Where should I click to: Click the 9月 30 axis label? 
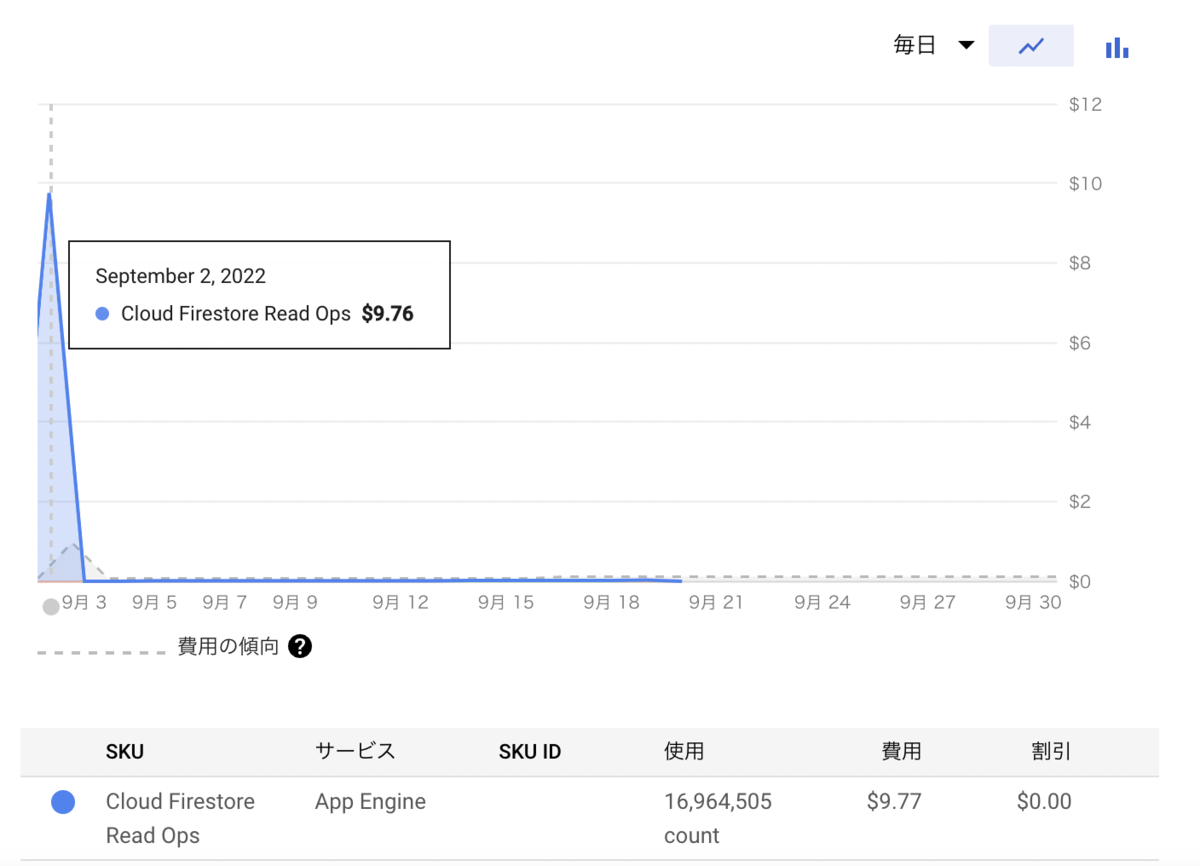tap(1032, 602)
